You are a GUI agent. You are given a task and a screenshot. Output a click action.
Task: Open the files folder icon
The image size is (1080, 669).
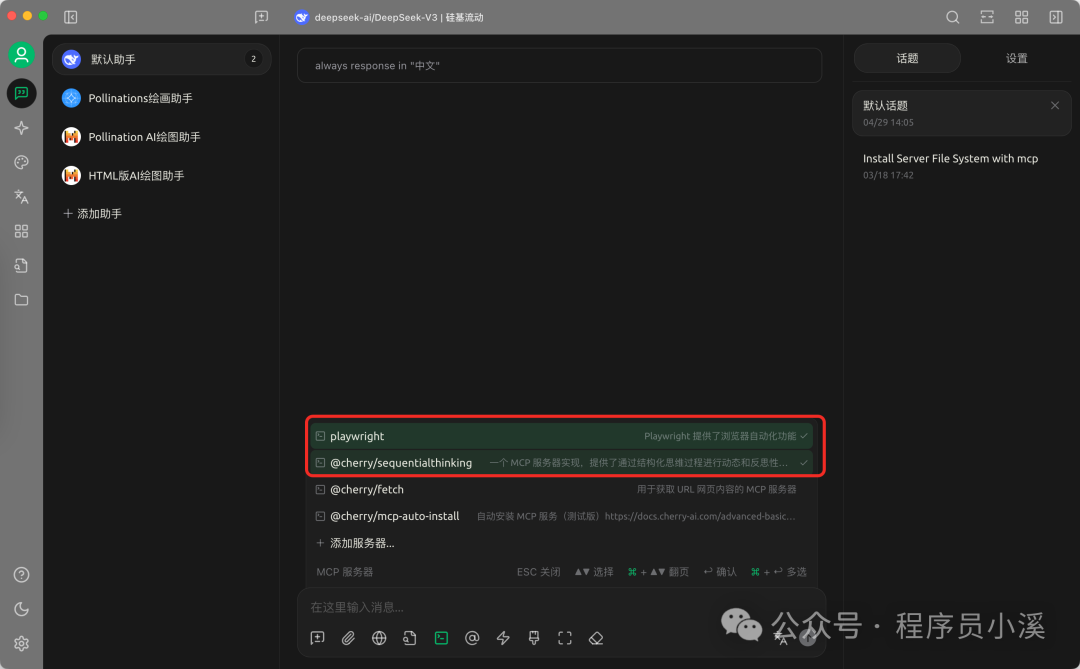tap(21, 300)
